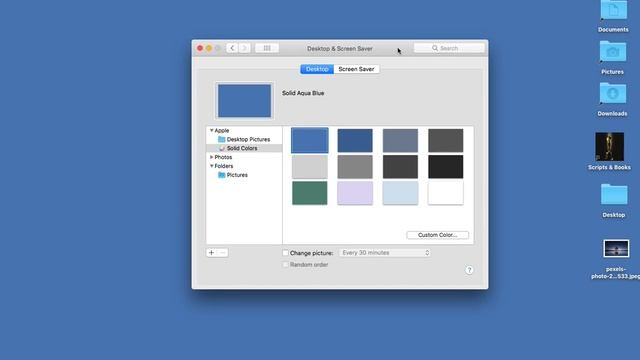The height and width of the screenshot is (360, 640).
Task: Open the Scripts & Books desktop item
Action: pyautogui.click(x=609, y=147)
